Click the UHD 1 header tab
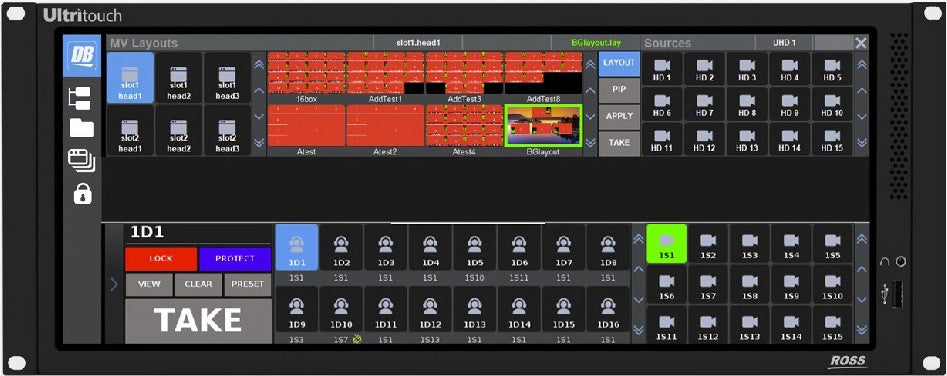Screen dimensions: 947x376 [784, 43]
